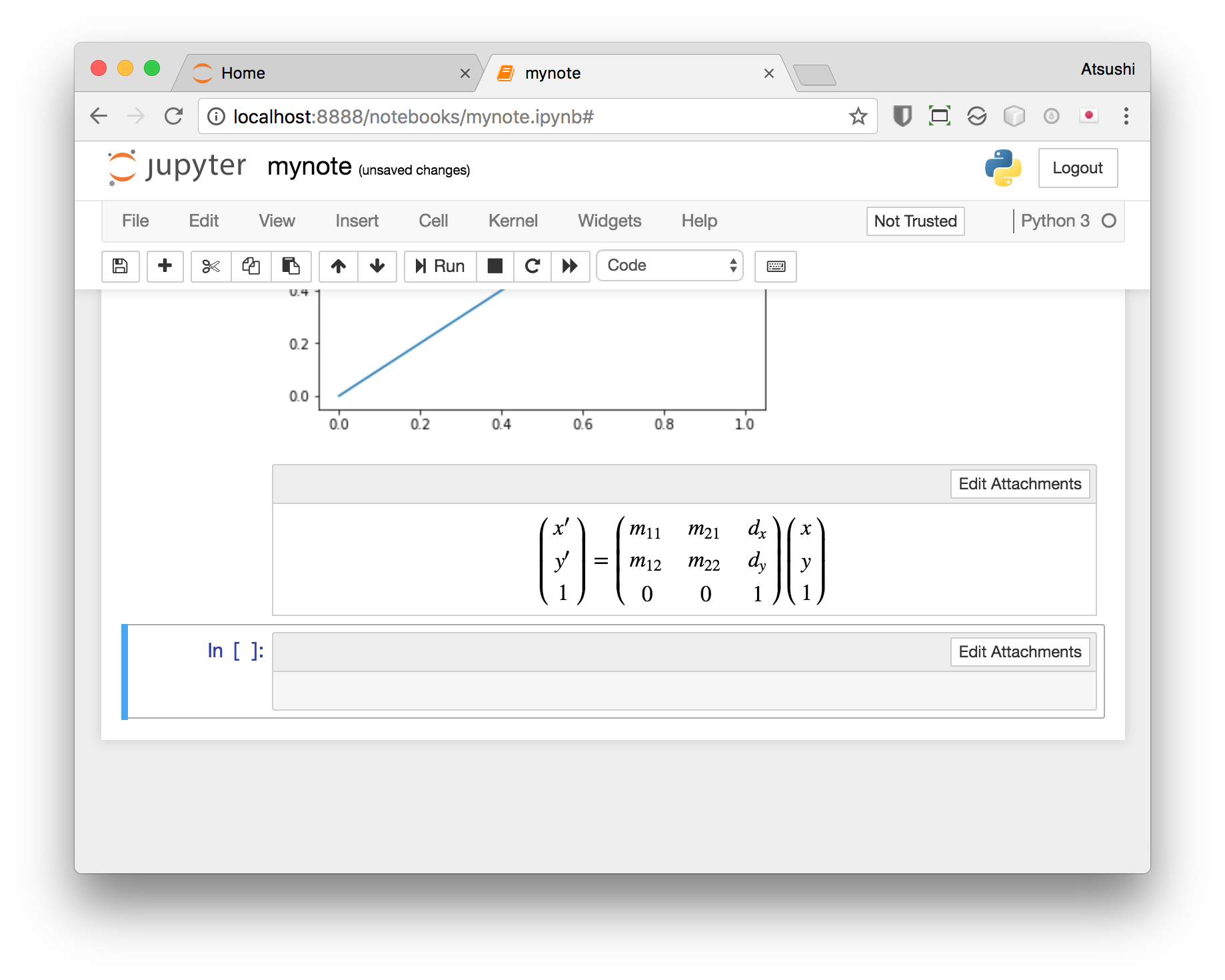The height and width of the screenshot is (980, 1225).
Task: Switch to the Home browser tab
Action: [243, 73]
